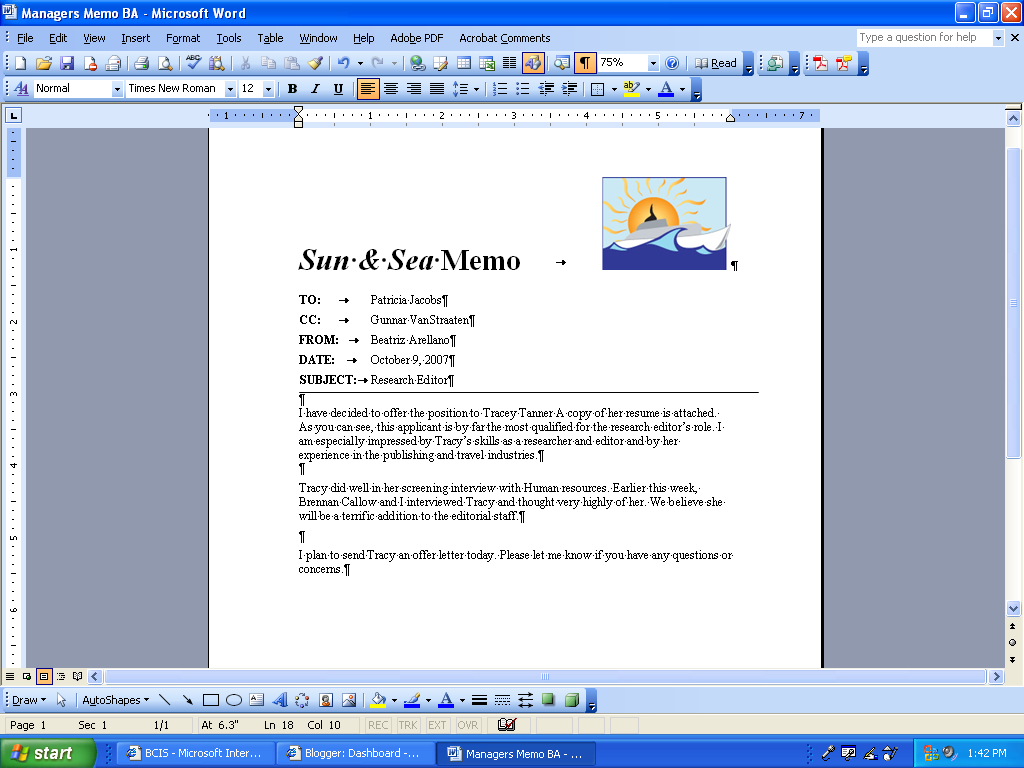Viewport: 1024px width, 768px height.
Task: Toggle Align Left
Action: [368, 89]
